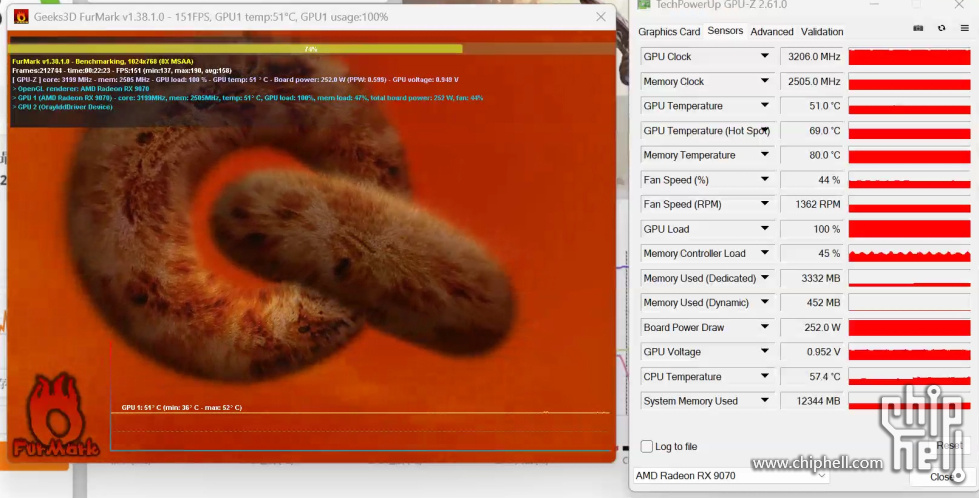Open the Hot Spot temperature dropdown

764,130
